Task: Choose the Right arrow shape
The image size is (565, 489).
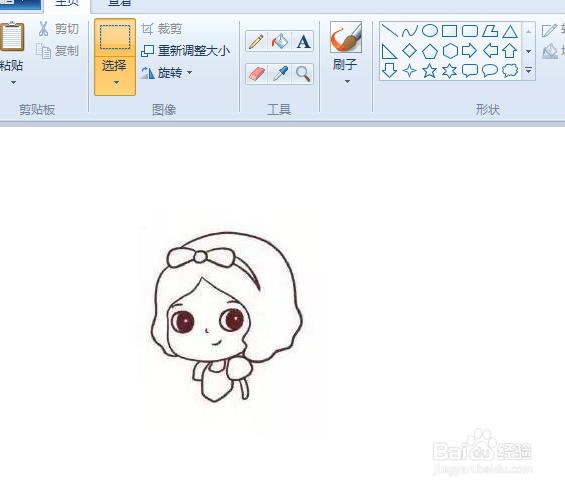Action: coord(470,51)
